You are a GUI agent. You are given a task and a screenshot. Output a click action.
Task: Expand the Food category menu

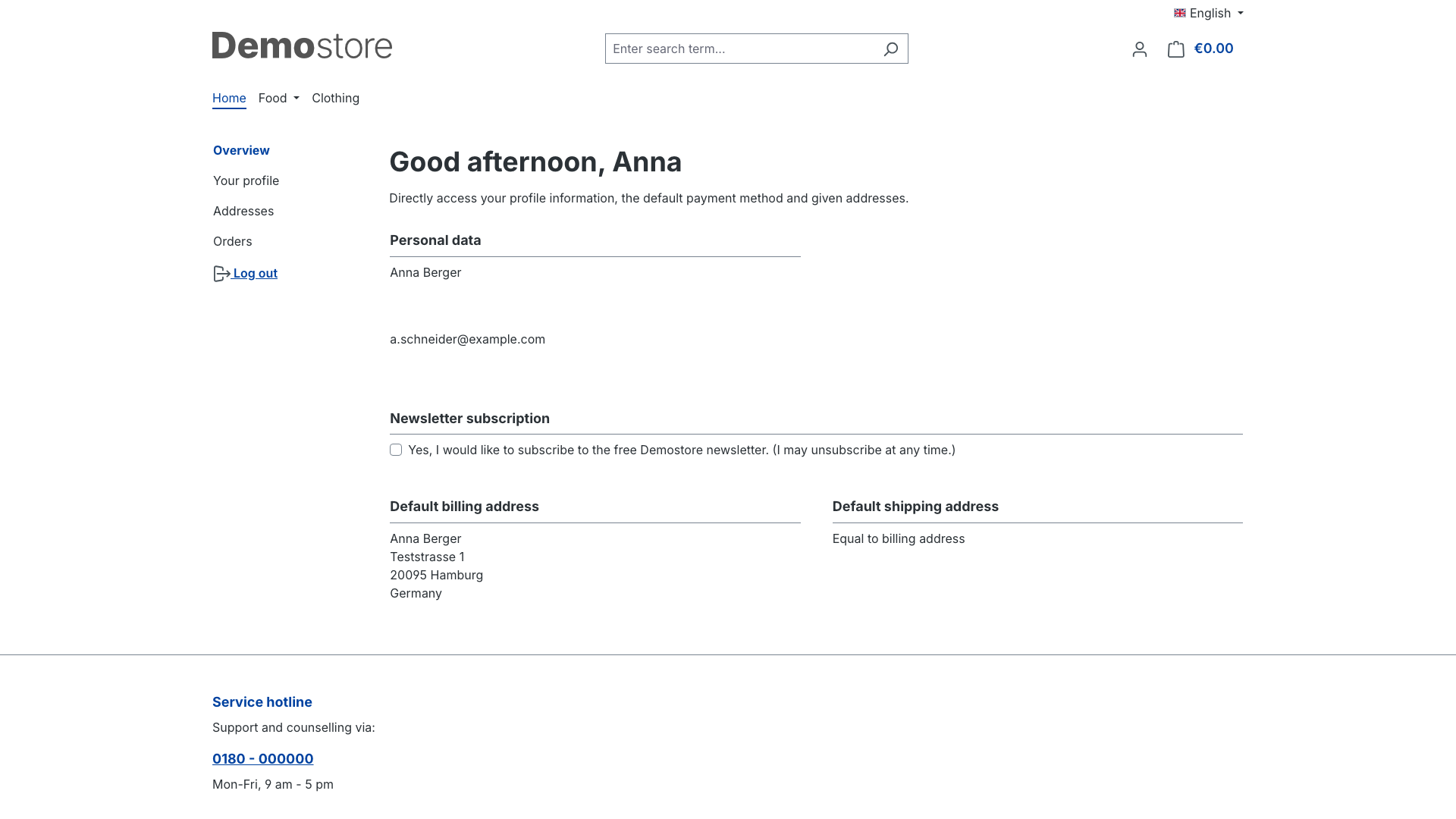pyautogui.click(x=279, y=98)
